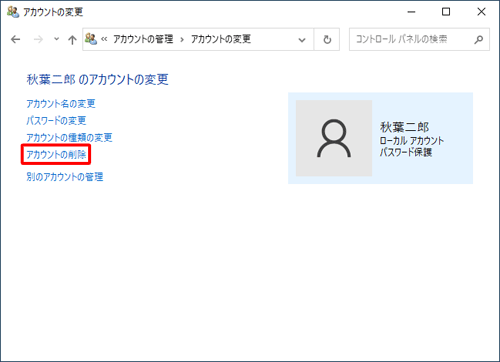Maximize the アカウントの変更 window

tap(446, 12)
